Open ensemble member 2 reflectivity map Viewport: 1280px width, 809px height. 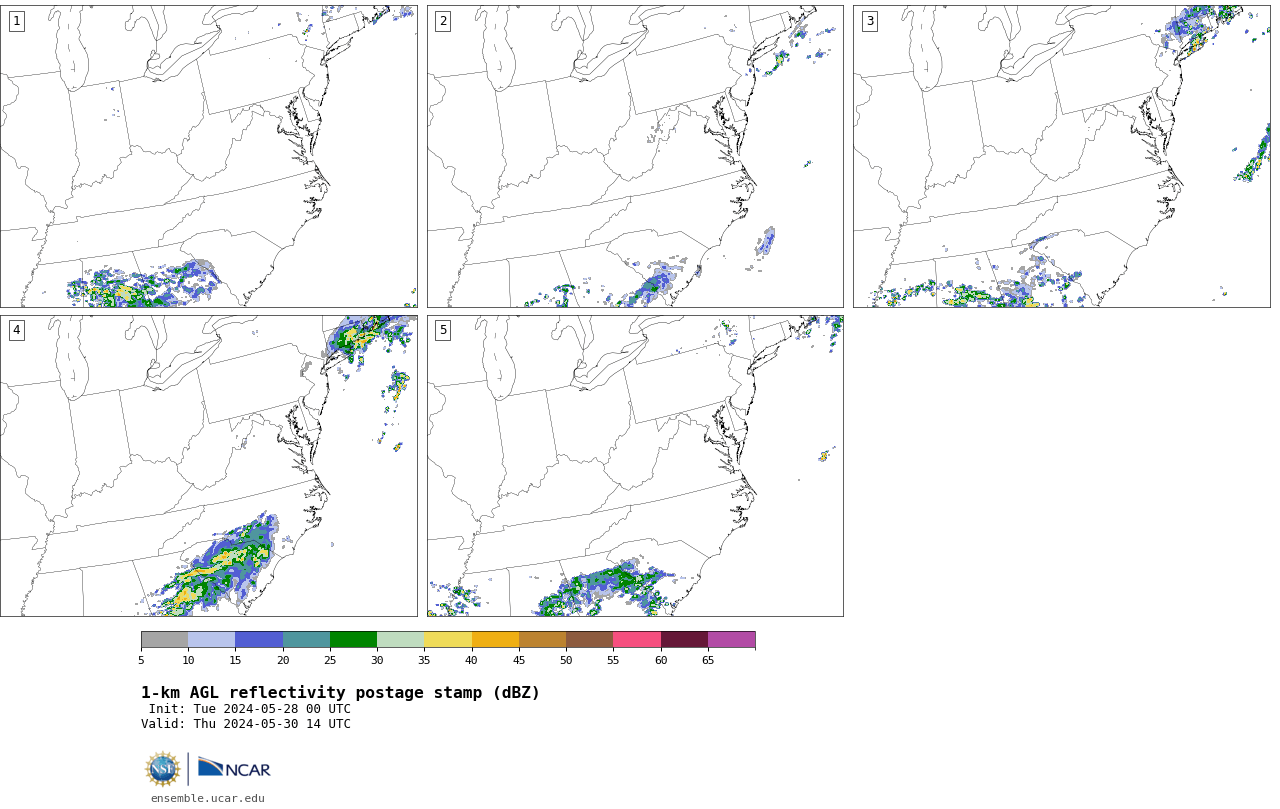pos(635,156)
